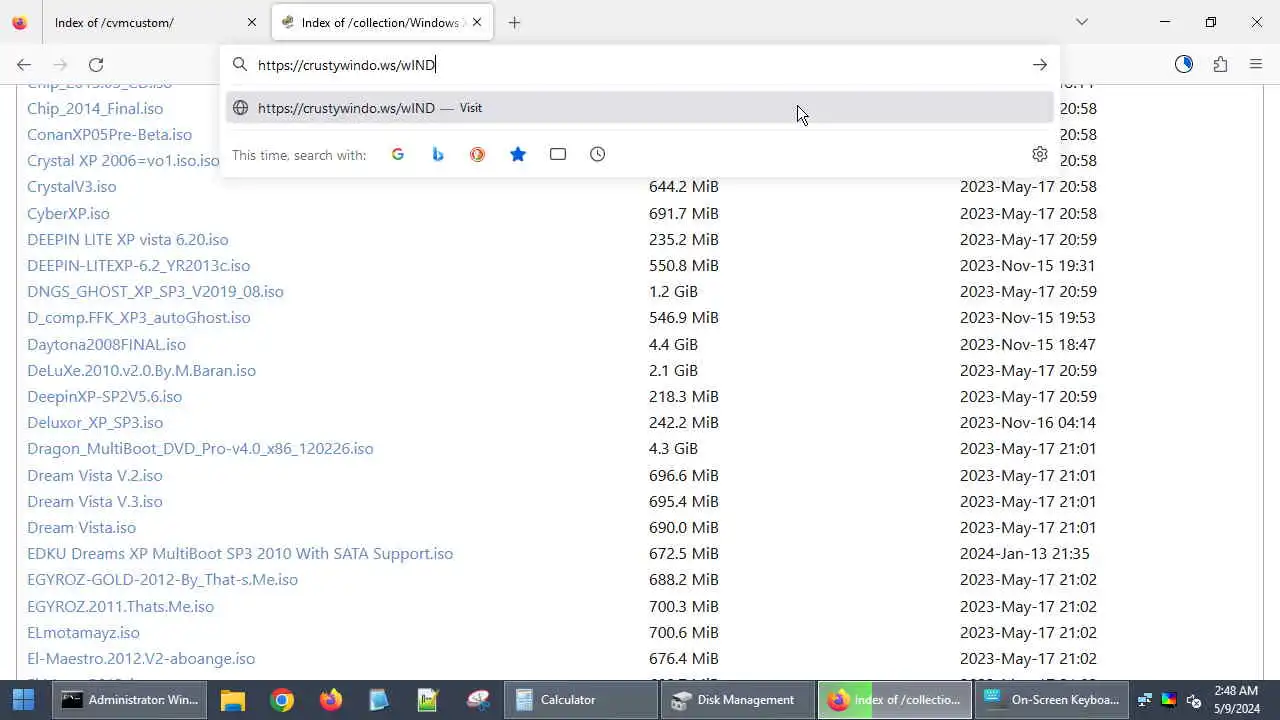Click the 2024-Jan-13 21:35 date entry
This screenshot has height=720, width=1280.
coord(1025,553)
